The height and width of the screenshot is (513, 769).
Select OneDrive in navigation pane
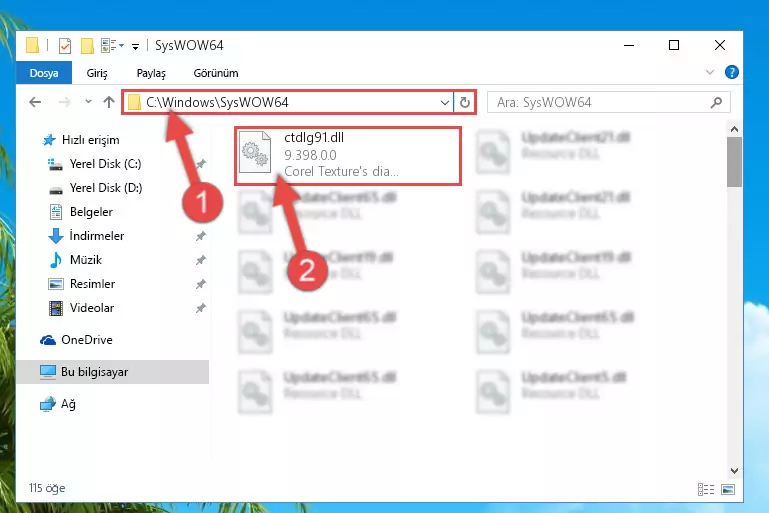(x=76, y=340)
